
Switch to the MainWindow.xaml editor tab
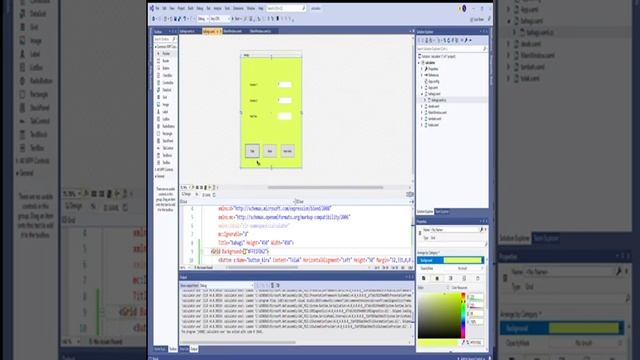pyautogui.click(x=233, y=31)
